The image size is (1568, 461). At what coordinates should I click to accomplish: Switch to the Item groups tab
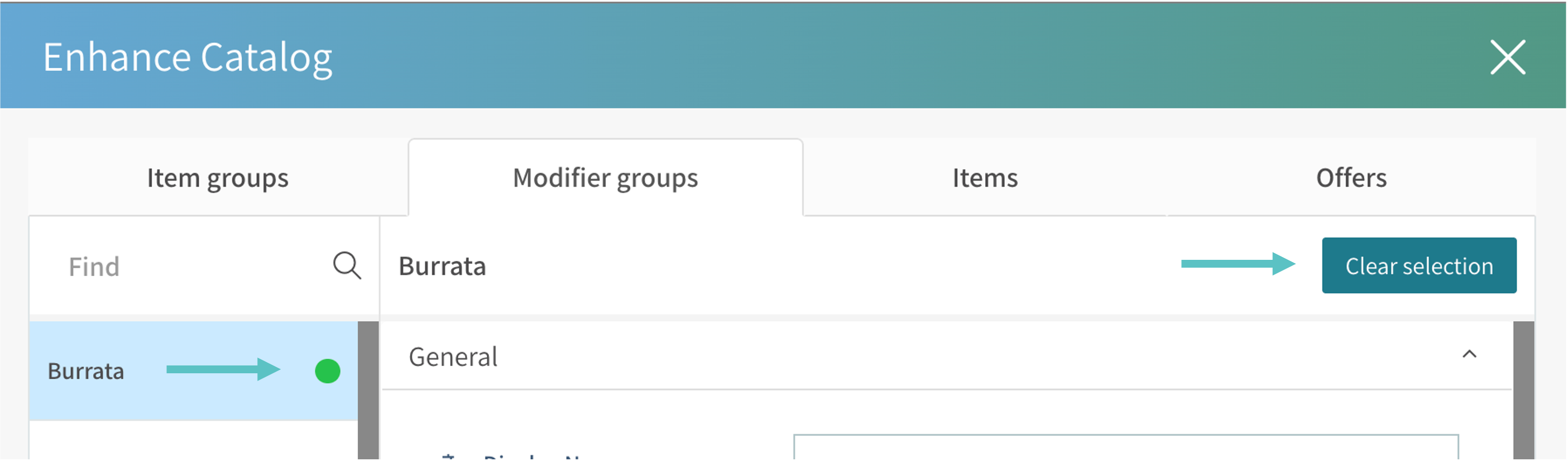[x=218, y=178]
